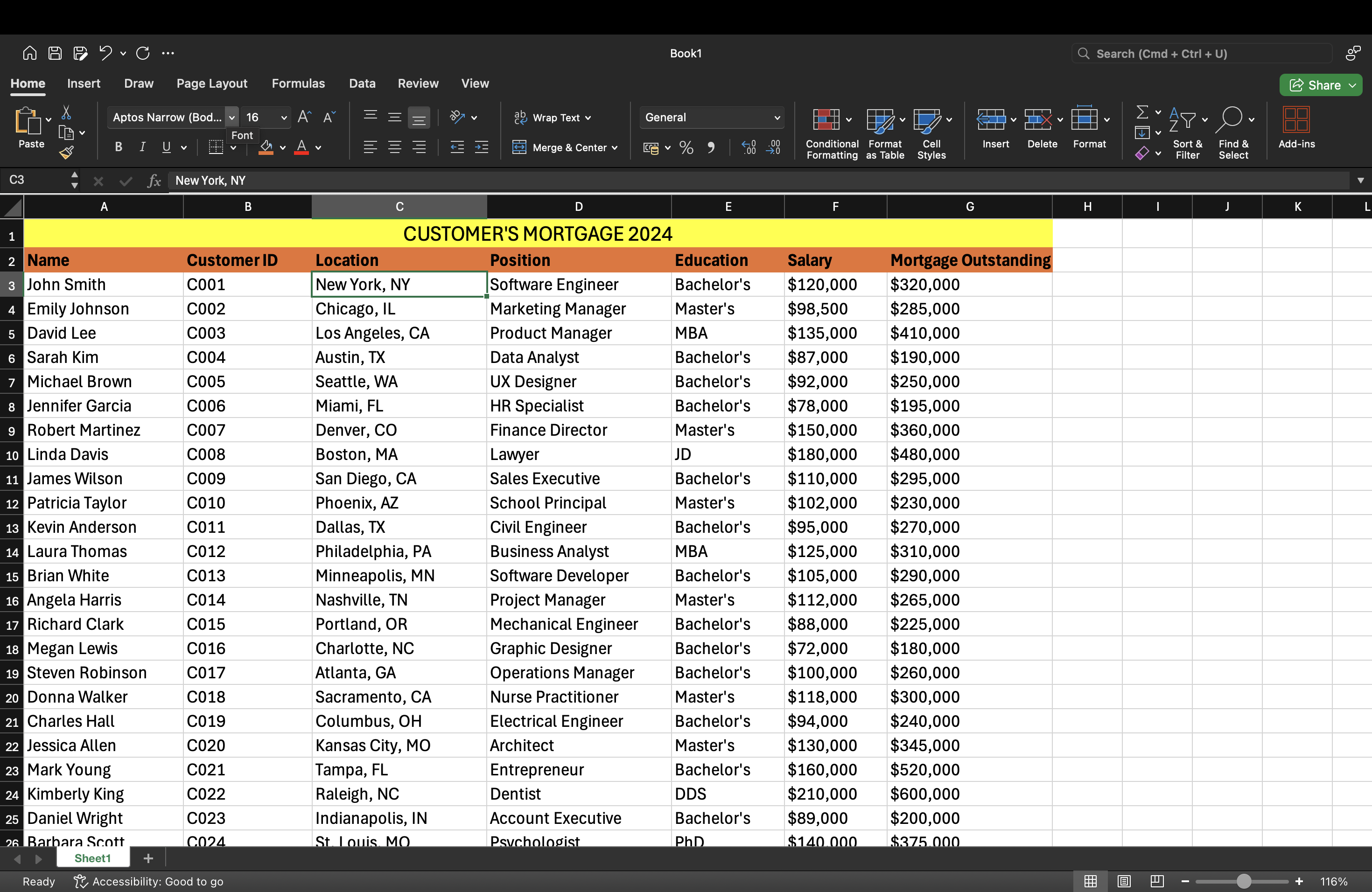Toggle Bold formatting

pos(118,147)
